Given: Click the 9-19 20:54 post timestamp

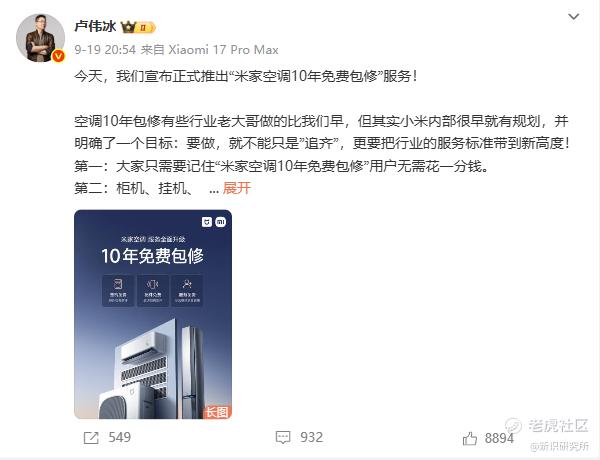Looking at the screenshot, I should tap(105, 50).
